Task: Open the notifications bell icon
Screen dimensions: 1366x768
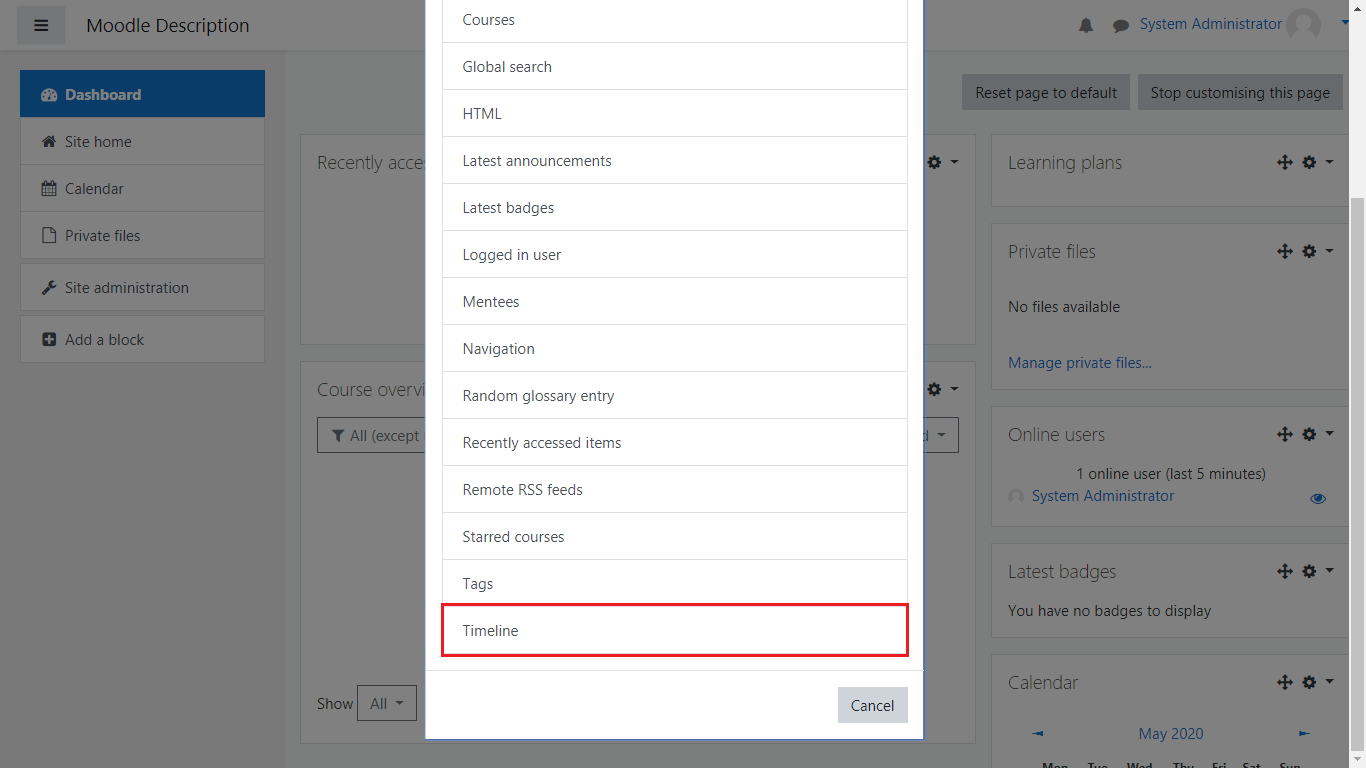Action: point(1086,26)
